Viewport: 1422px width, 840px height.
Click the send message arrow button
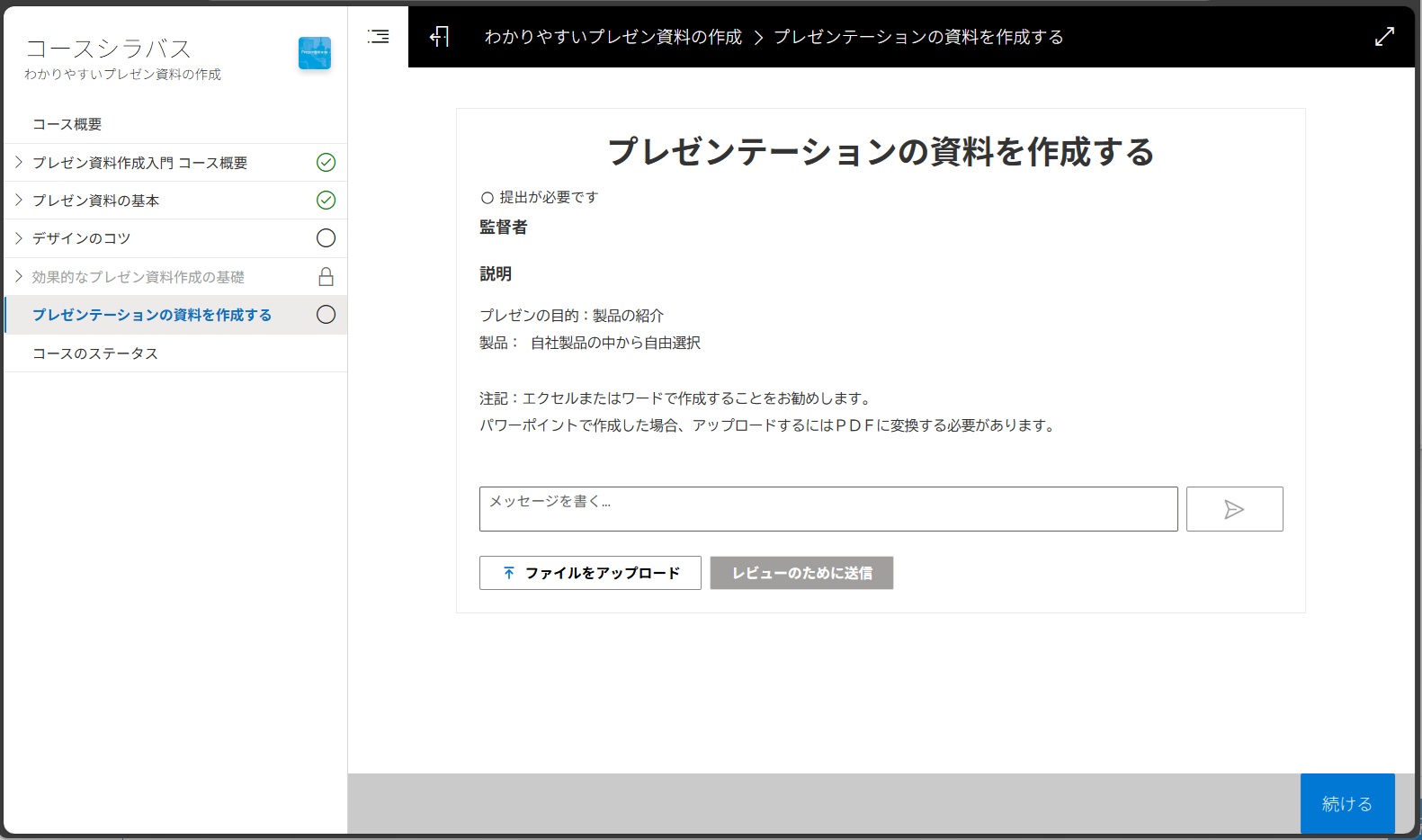(x=1234, y=509)
